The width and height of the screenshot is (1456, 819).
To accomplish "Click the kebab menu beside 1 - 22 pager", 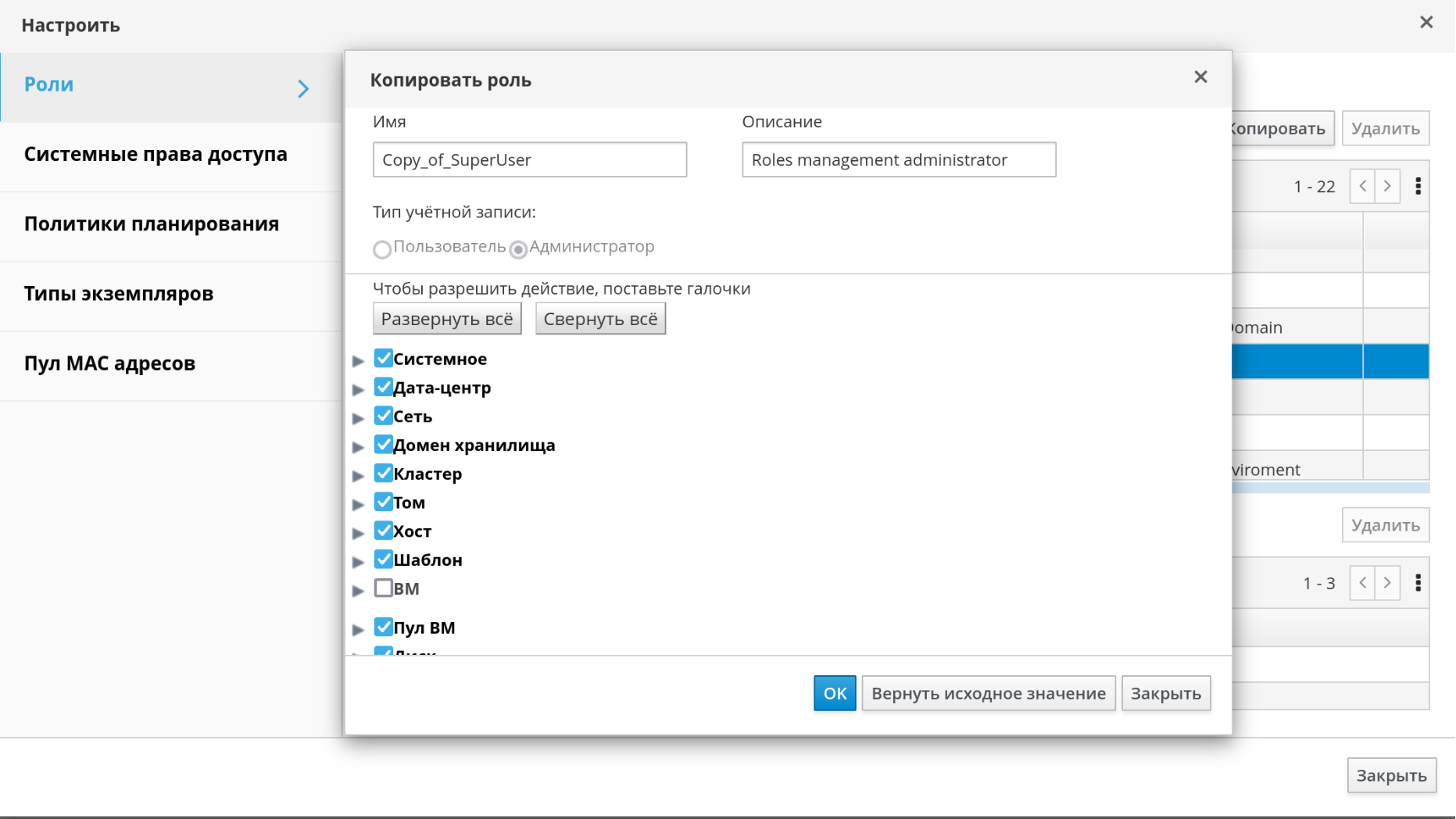I will coord(1418,186).
